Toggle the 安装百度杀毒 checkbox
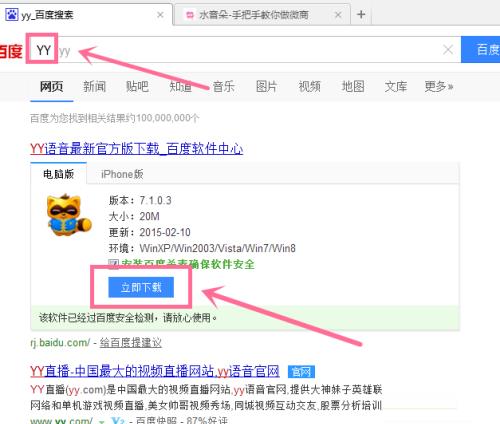This screenshot has width=500, height=424. click(x=113, y=264)
